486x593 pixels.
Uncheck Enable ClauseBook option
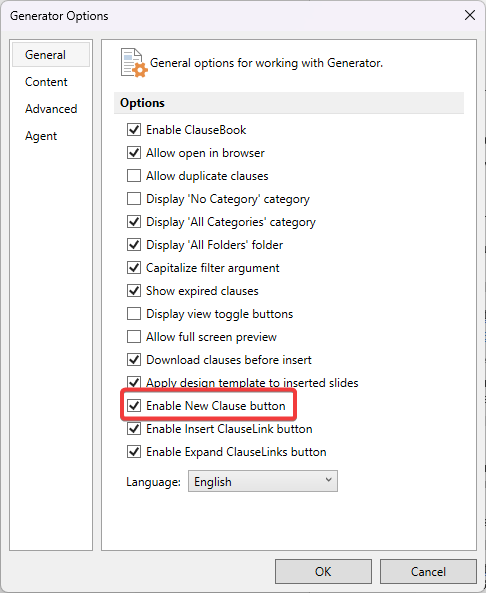tap(134, 130)
